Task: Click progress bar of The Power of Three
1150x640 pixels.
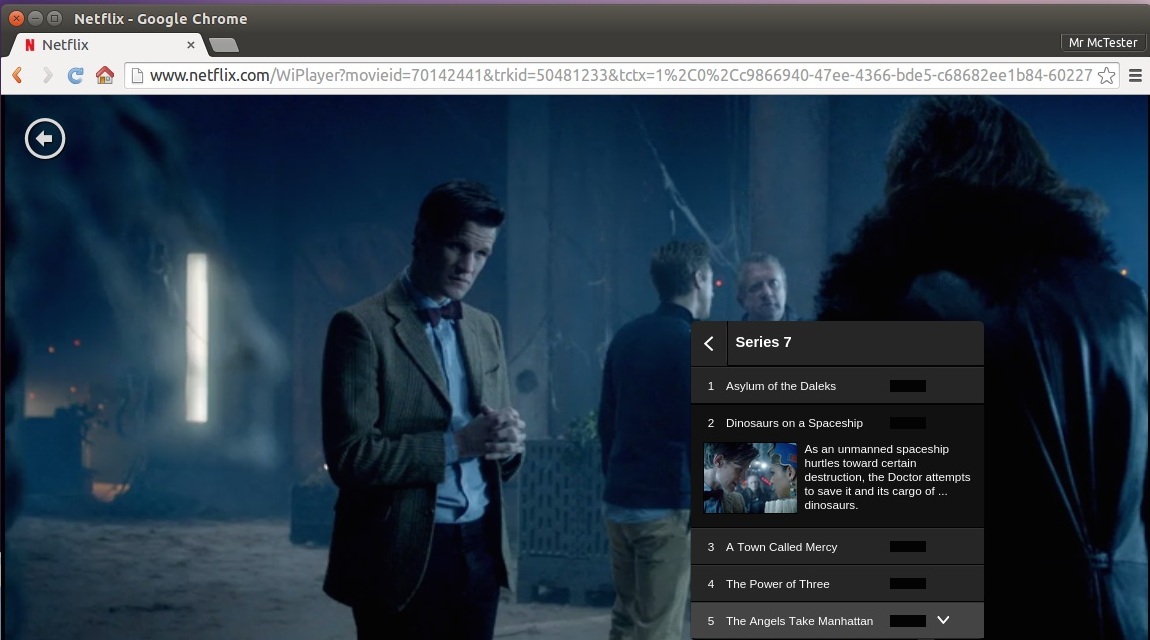Action: 907,584
